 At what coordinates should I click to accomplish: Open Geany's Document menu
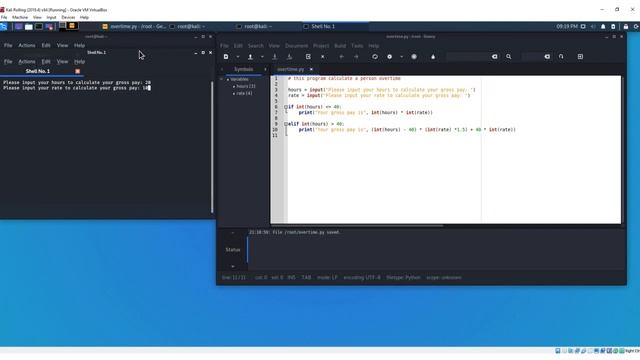coord(296,46)
